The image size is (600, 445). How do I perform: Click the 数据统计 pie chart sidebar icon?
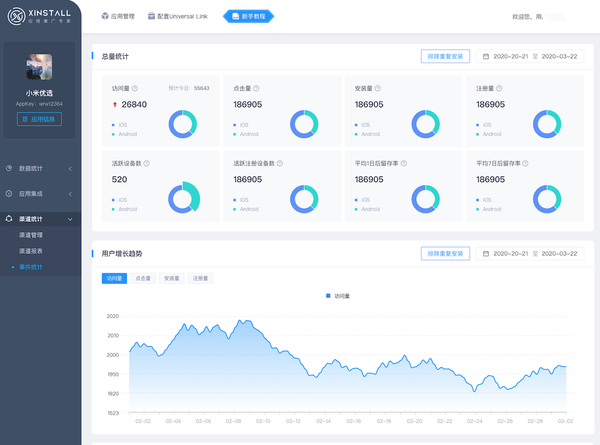click(x=9, y=168)
